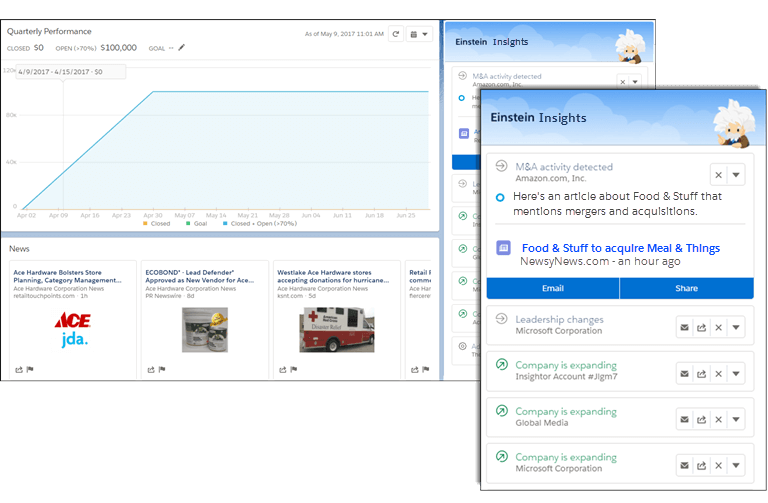Share the Ace Hardware Bolsters news item icon
The height and width of the screenshot is (503, 768).
[x=18, y=369]
